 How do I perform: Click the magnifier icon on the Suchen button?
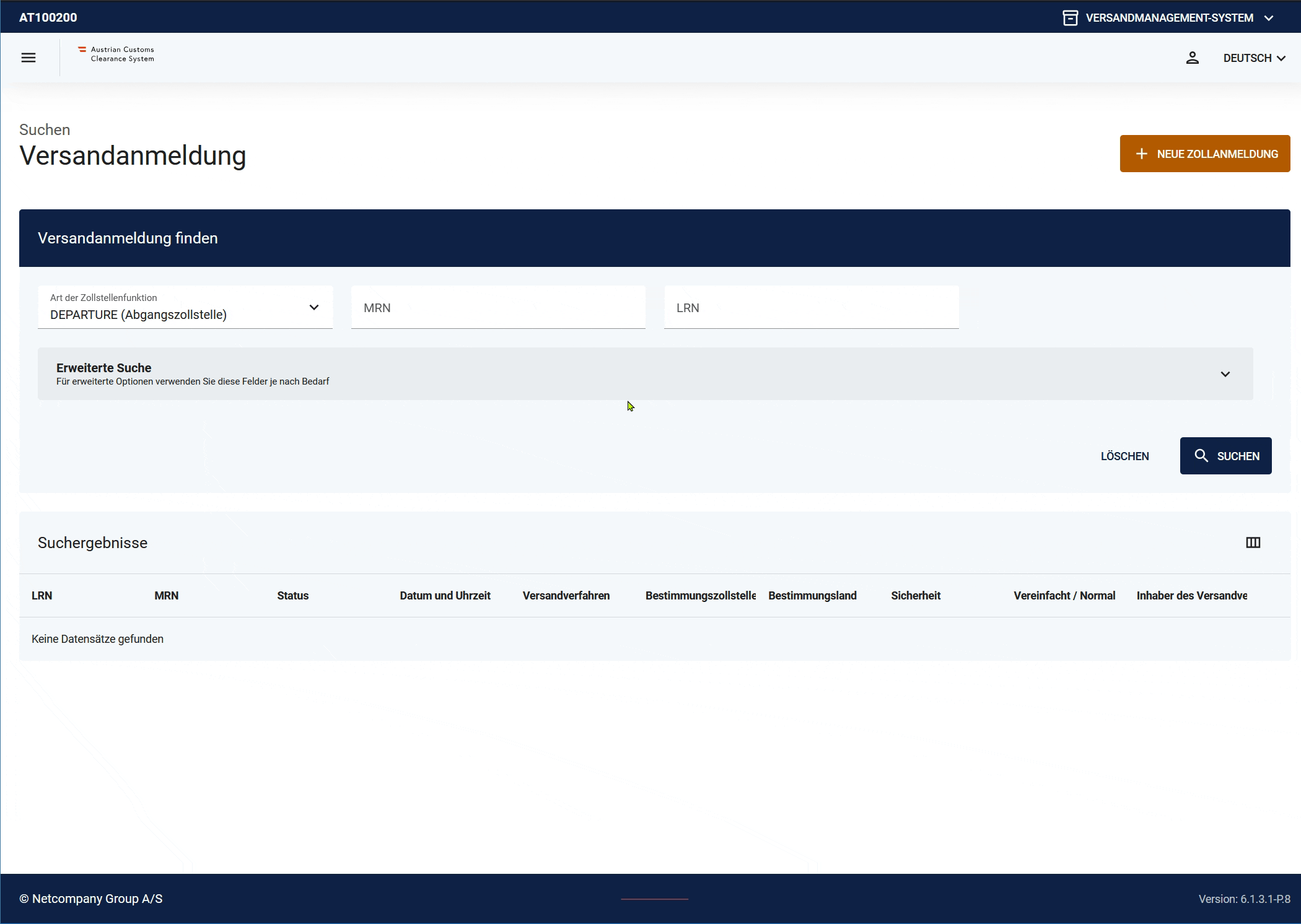1201,456
